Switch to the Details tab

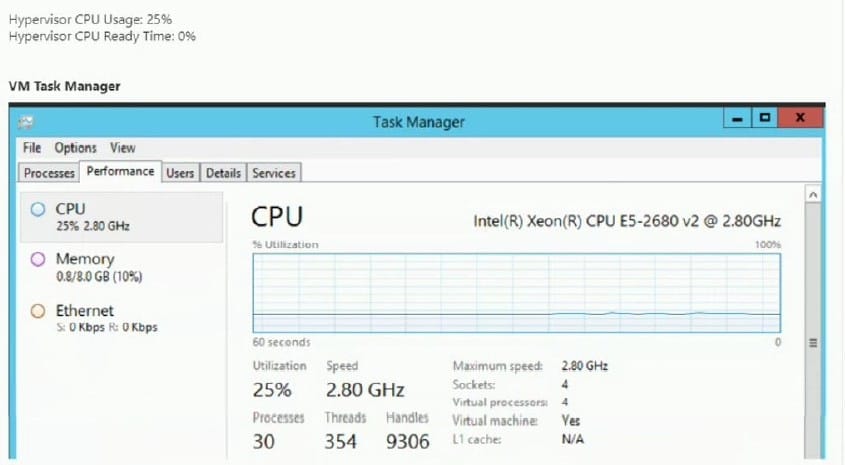223,173
